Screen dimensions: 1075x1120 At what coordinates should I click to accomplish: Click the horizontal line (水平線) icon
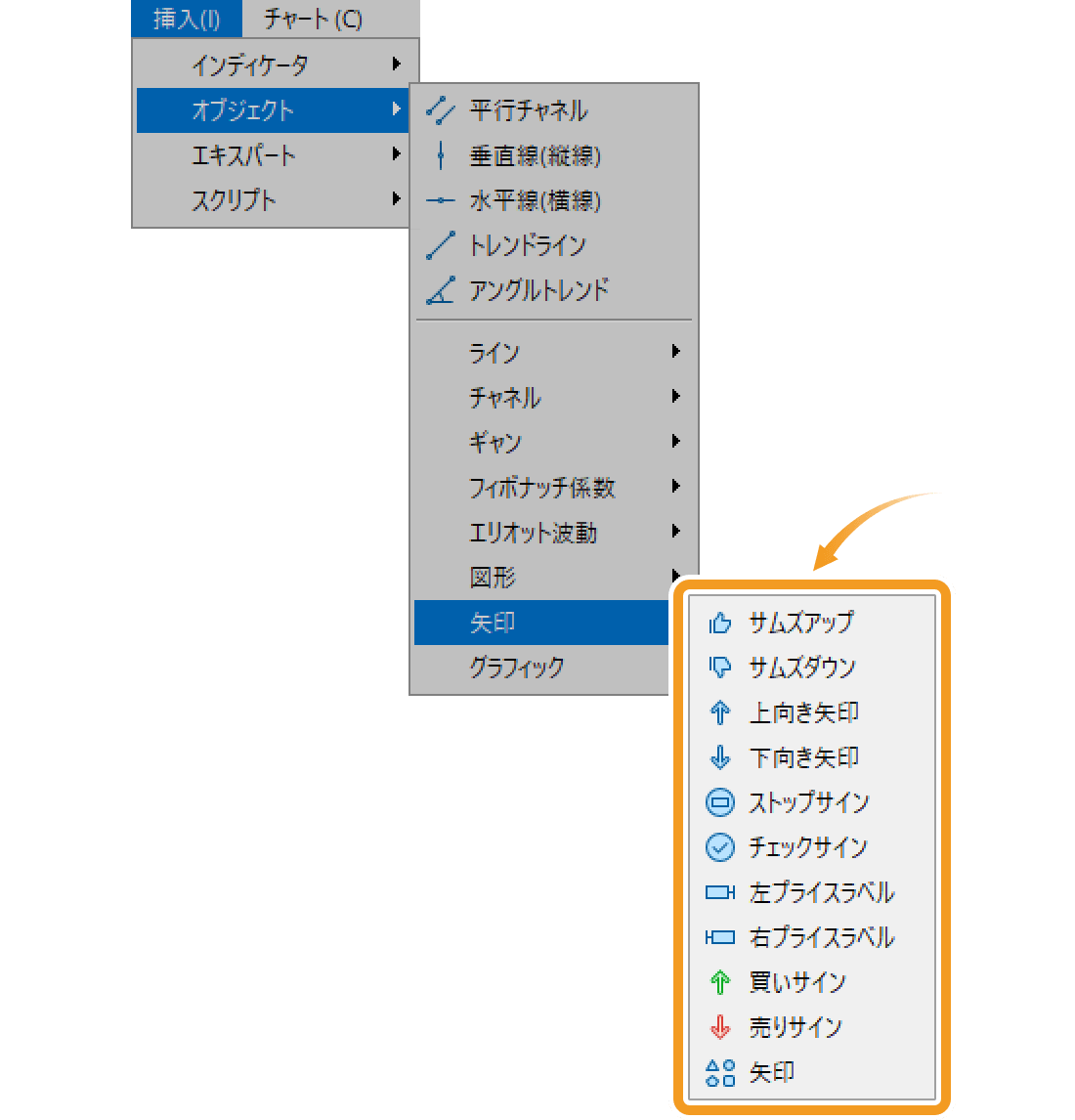440,200
